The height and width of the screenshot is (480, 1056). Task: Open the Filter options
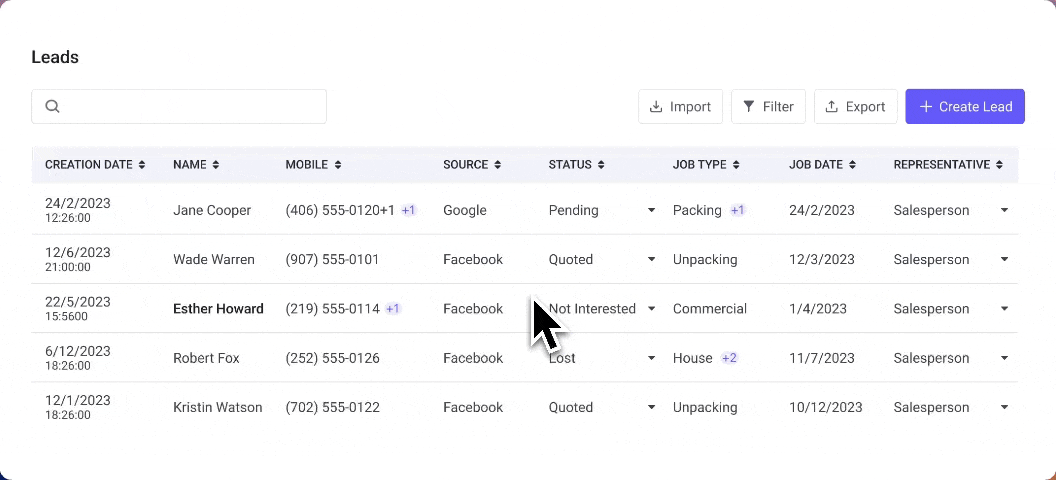[x=768, y=107]
